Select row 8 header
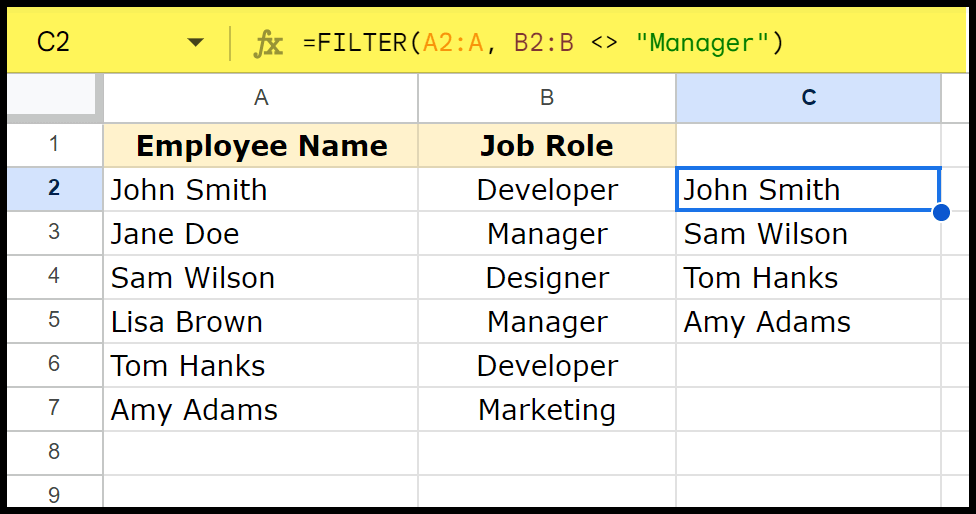 (x=55, y=452)
